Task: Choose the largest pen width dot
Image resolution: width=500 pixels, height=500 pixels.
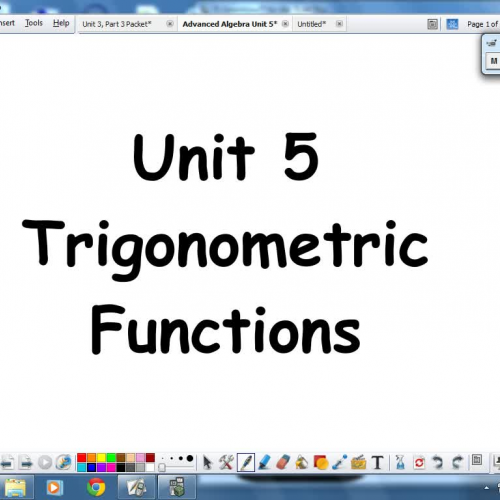Action: 190,458
